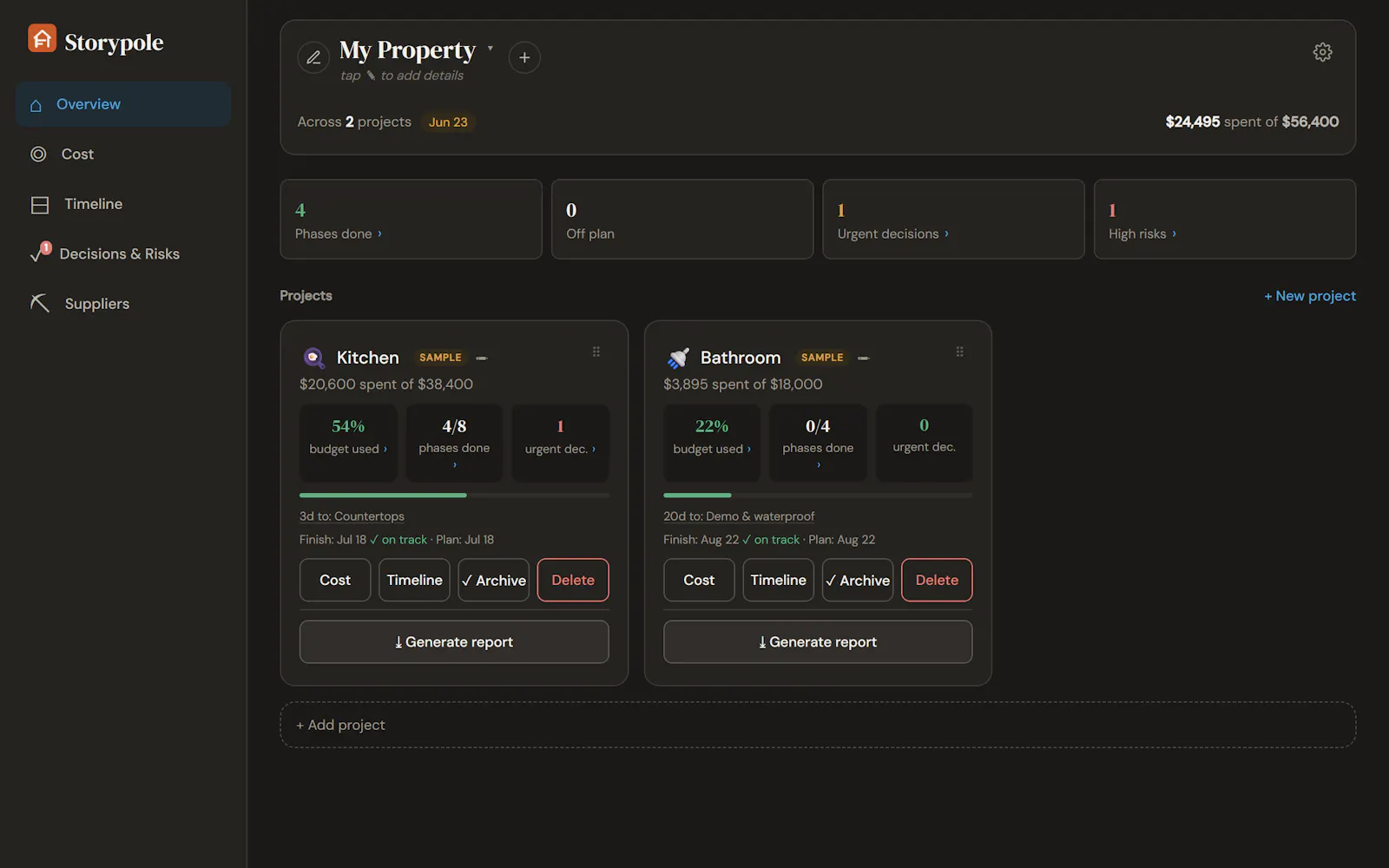This screenshot has width=1389, height=868.
Task: Click the '$3,895 spent of $18,000' text
Action: tap(743, 385)
